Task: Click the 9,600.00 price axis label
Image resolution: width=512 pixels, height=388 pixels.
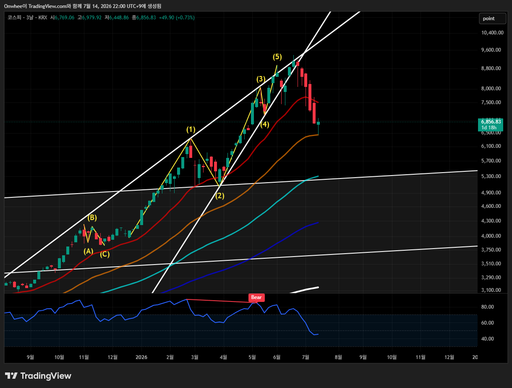Action: click(492, 50)
